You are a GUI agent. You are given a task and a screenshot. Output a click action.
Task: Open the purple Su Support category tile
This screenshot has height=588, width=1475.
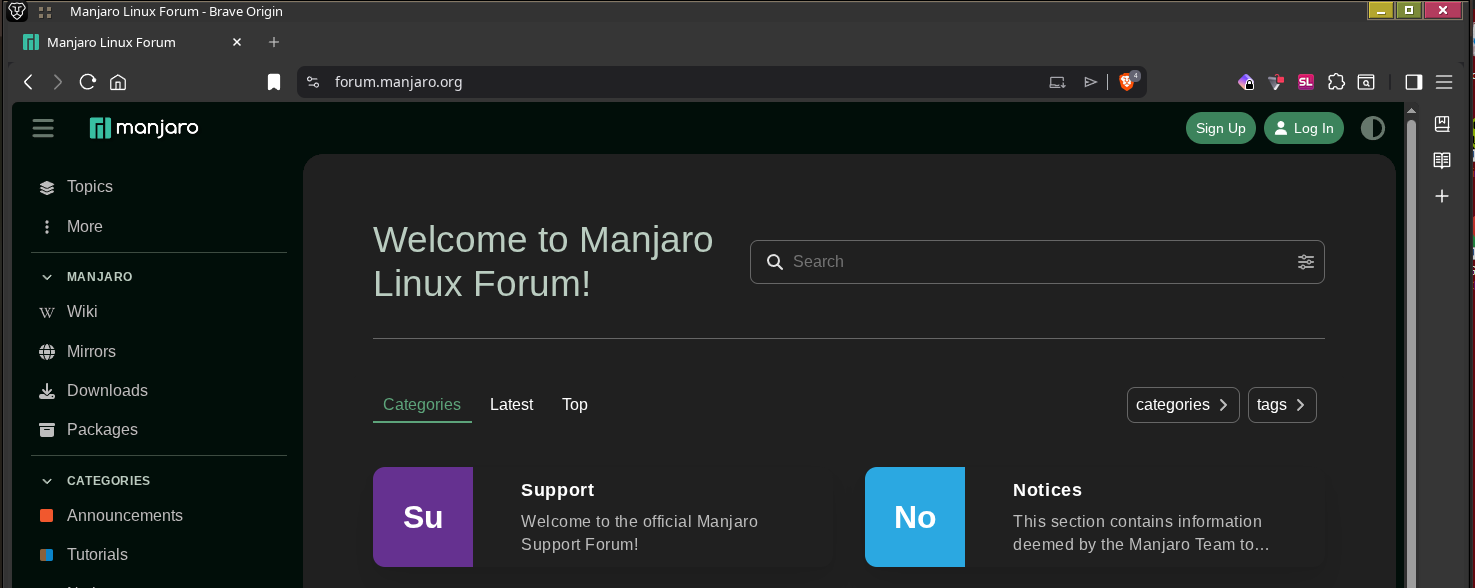coord(423,517)
